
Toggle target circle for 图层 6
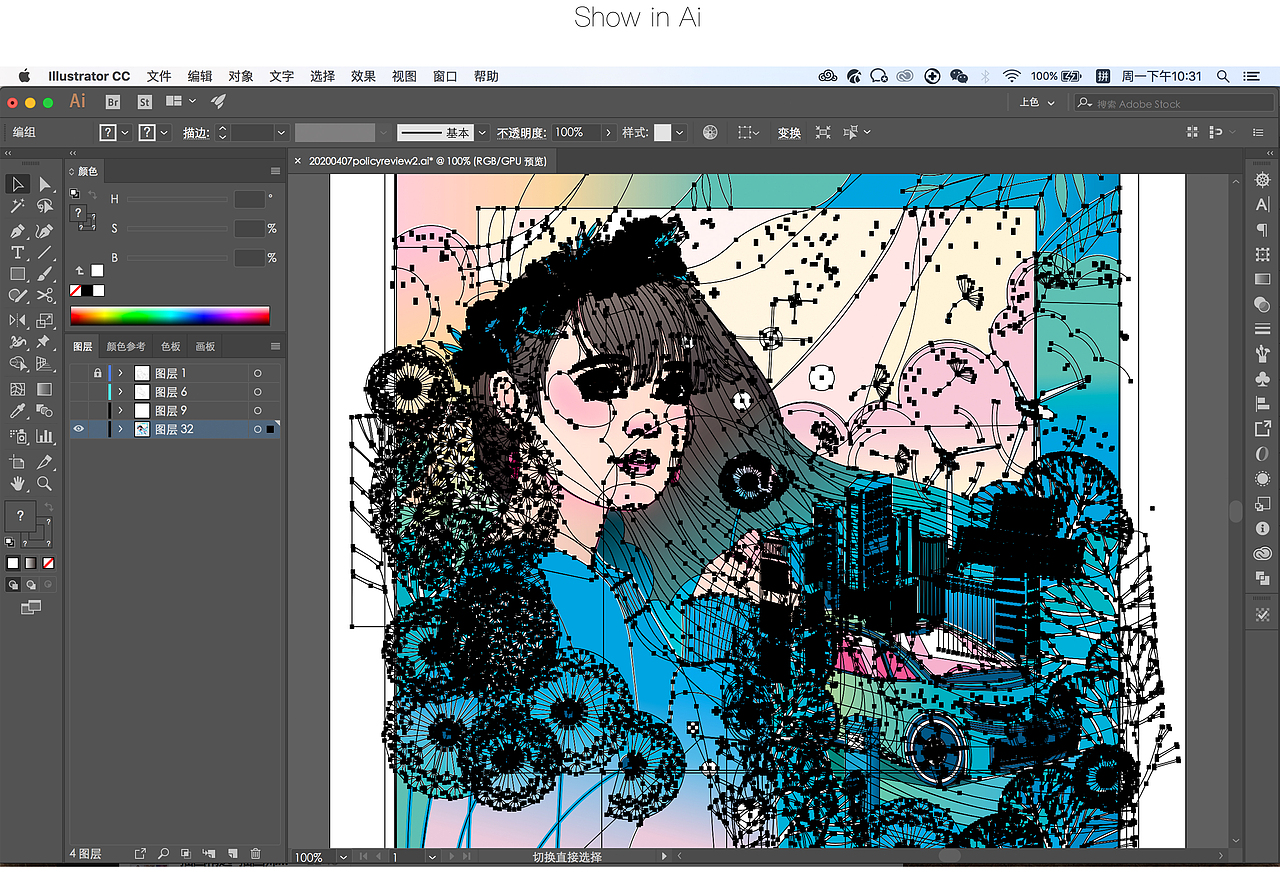[x=257, y=392]
